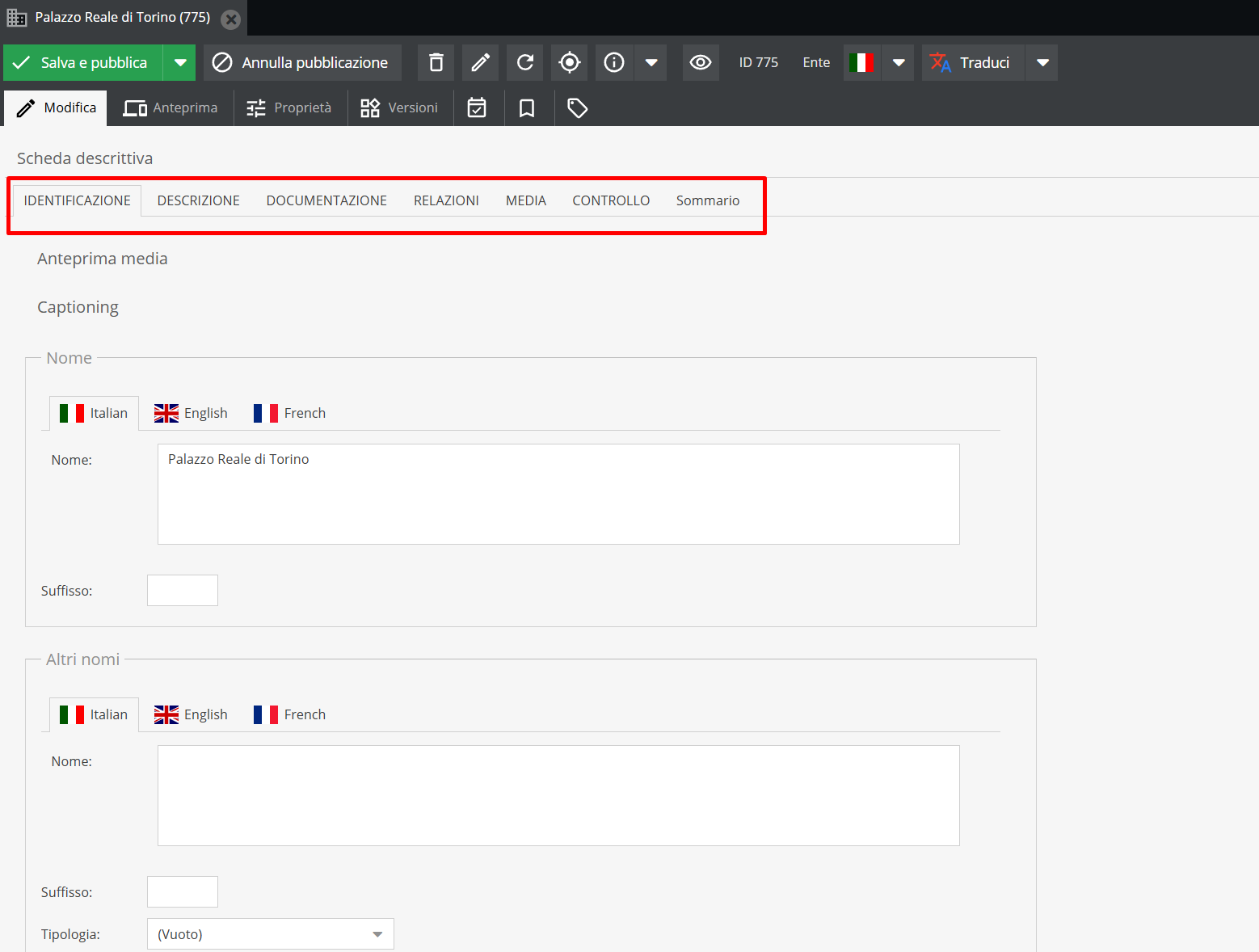Select the DESCRIZIONE tab

coord(199,200)
